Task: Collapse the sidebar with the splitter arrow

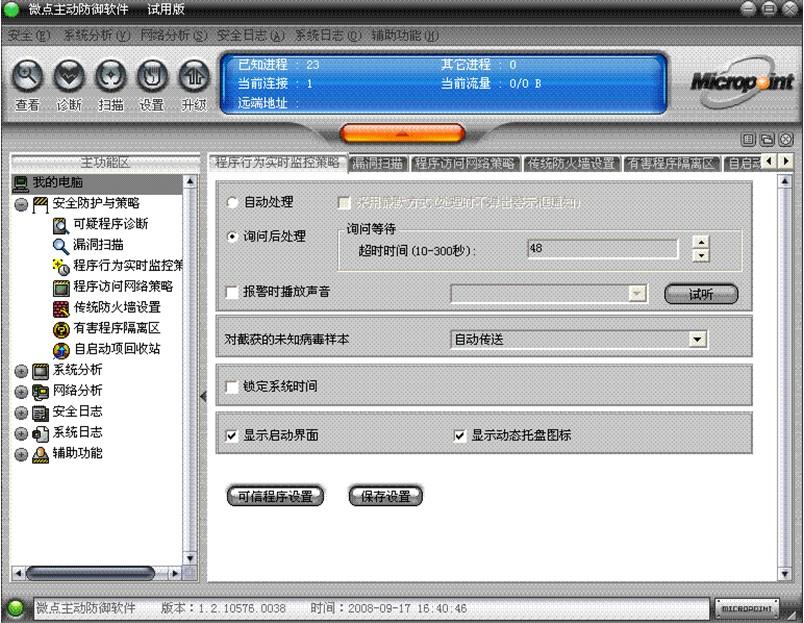Action: [203, 396]
